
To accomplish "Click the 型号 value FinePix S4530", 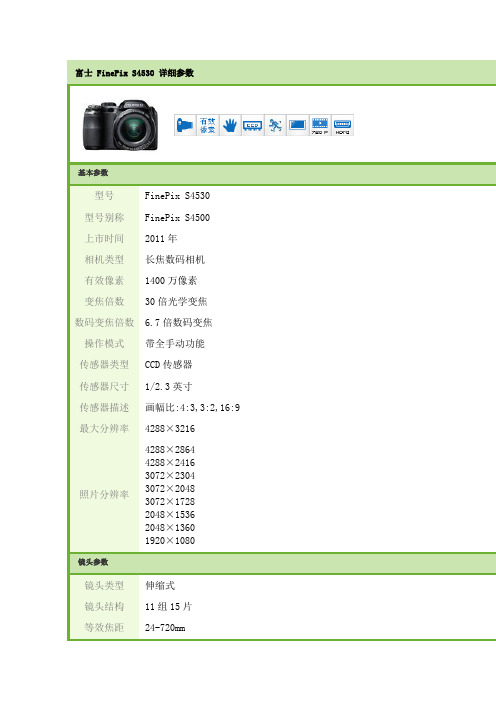I will coord(177,196).
